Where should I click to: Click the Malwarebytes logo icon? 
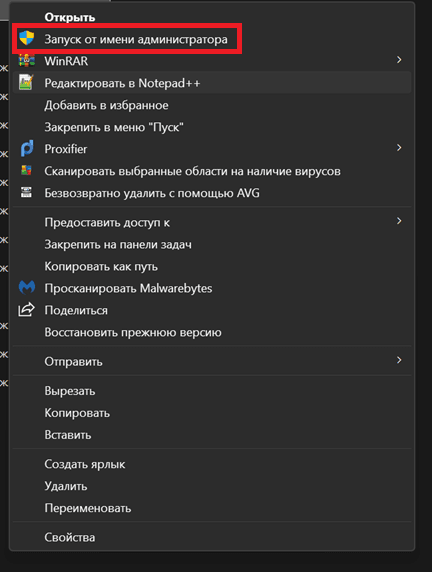[27, 288]
